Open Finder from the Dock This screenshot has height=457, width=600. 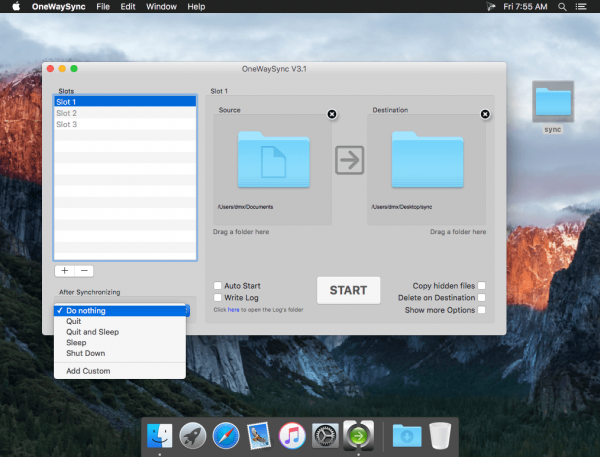pyautogui.click(x=160, y=436)
